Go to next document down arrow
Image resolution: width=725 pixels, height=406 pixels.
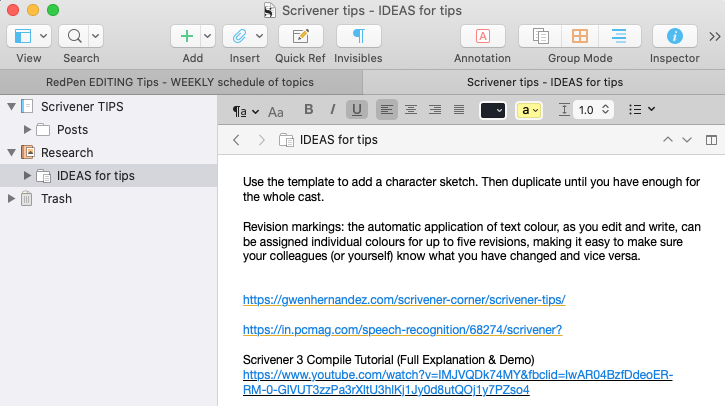[x=687, y=140]
